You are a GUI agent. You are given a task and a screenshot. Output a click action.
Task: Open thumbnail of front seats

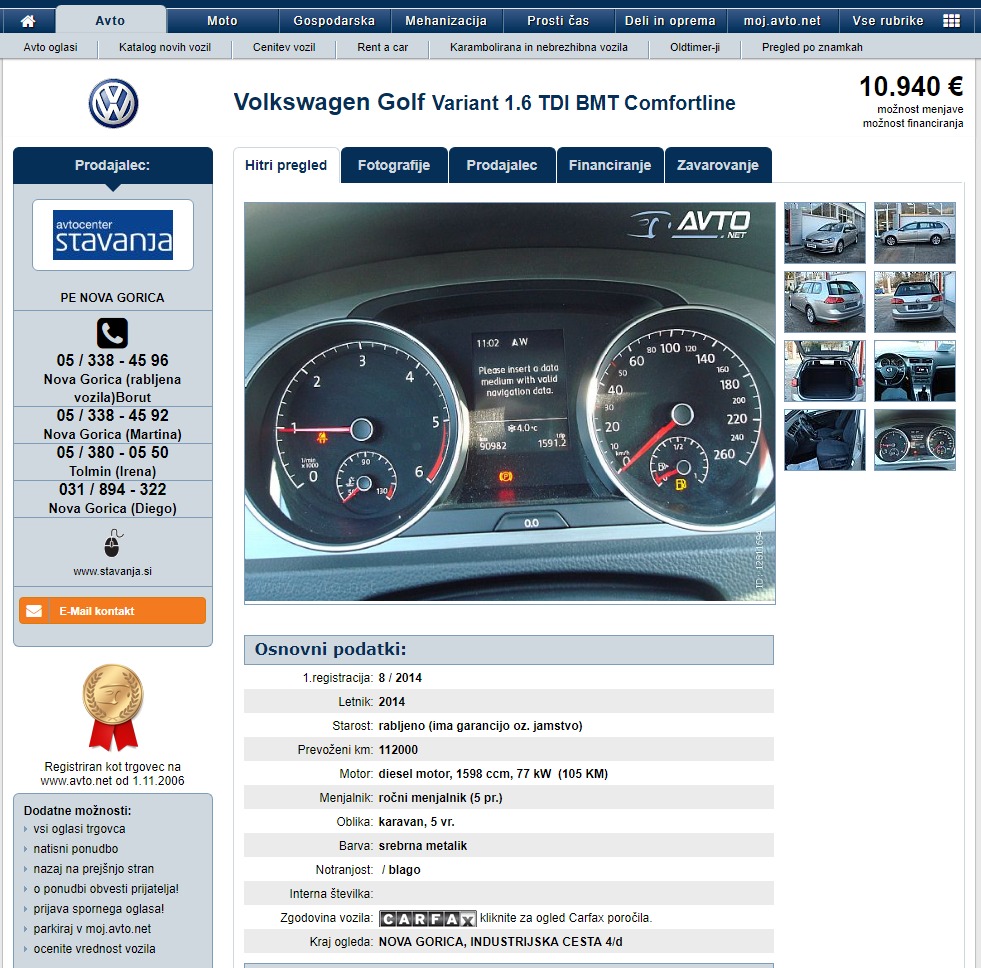(825, 440)
